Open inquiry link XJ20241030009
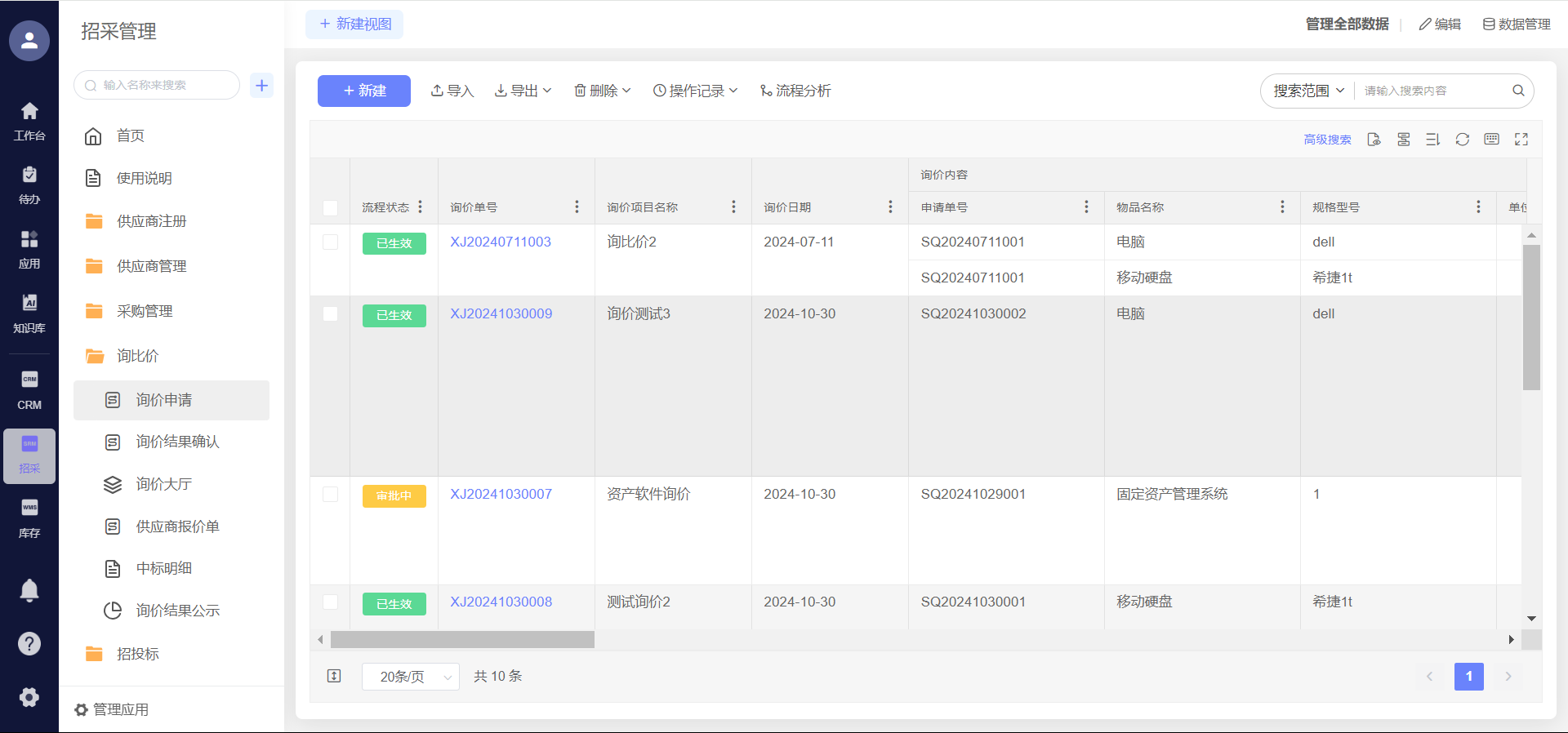Screen dimensions: 1568x733 click(x=501, y=314)
